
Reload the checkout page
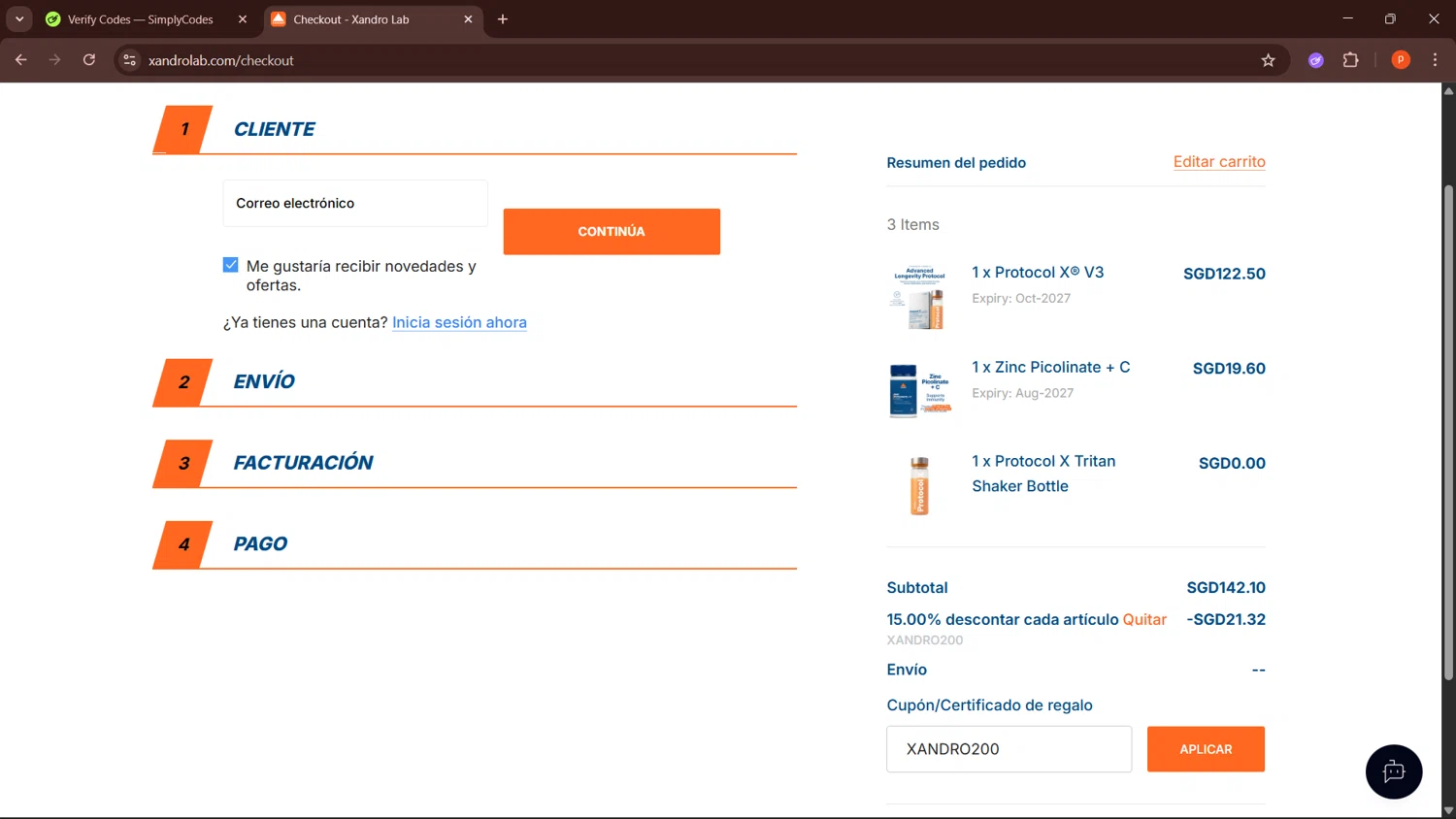(89, 60)
